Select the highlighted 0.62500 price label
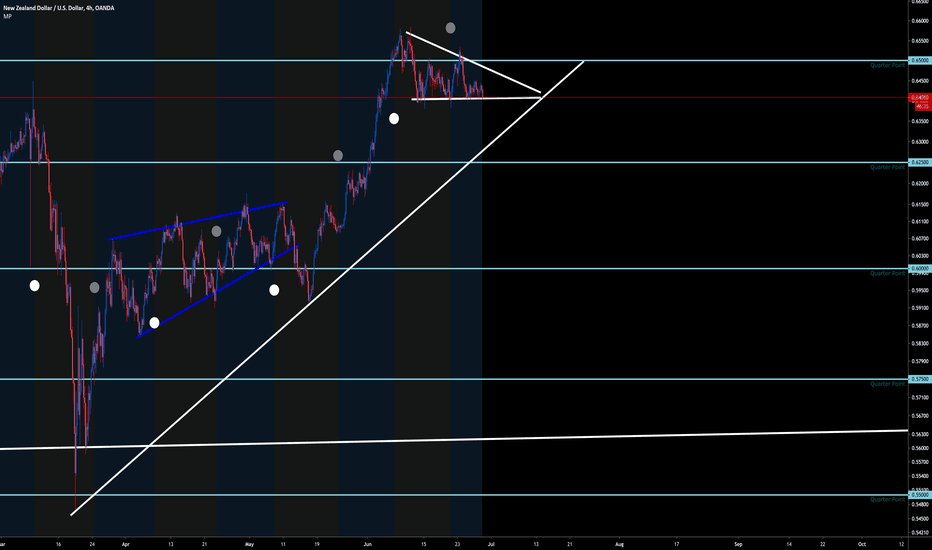Screen dimensions: 932x550 click(920, 162)
